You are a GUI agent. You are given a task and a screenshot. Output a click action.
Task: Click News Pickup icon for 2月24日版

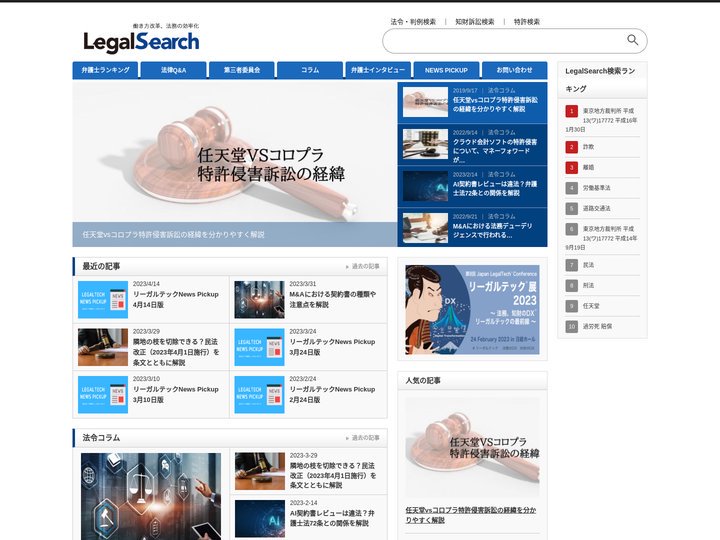(x=259, y=395)
